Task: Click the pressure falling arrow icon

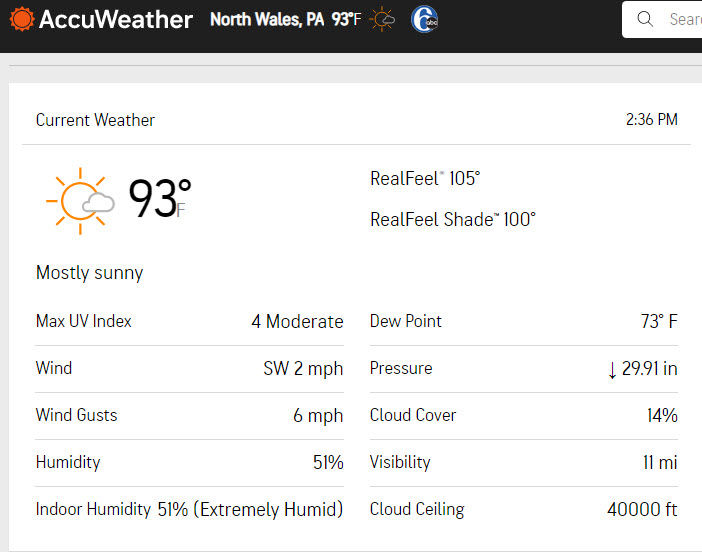Action: 612,370
